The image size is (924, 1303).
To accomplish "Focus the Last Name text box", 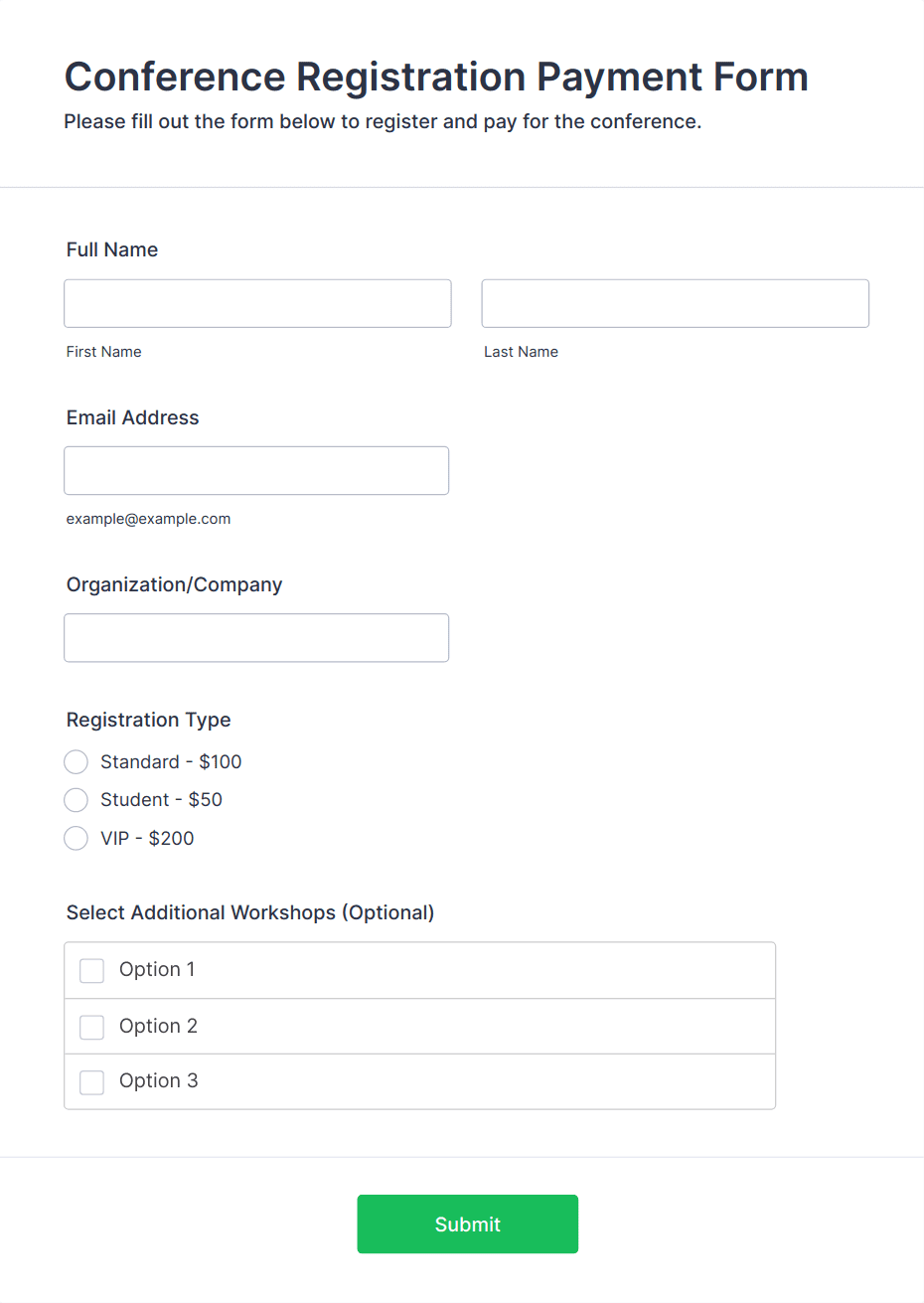I will coord(675,303).
